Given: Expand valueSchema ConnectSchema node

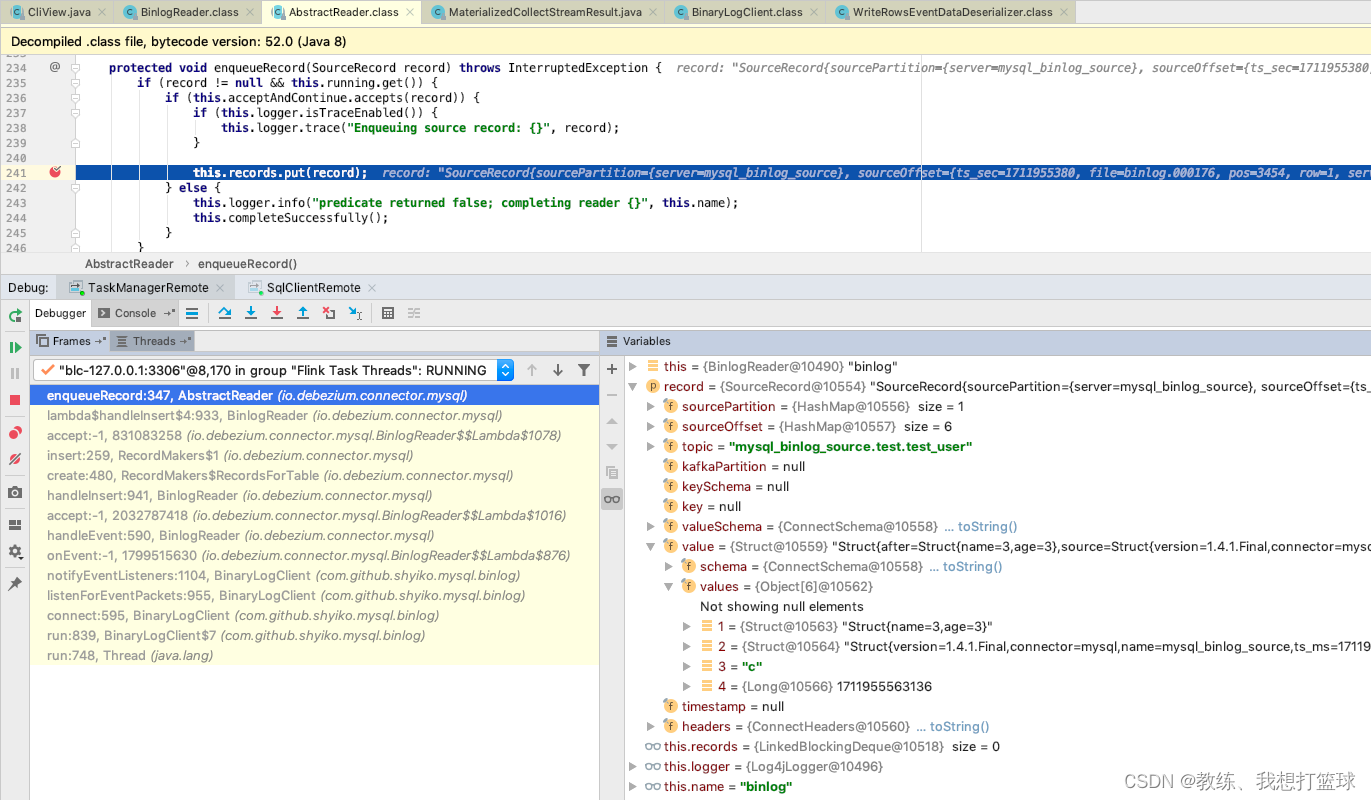Looking at the screenshot, I should coord(651,526).
